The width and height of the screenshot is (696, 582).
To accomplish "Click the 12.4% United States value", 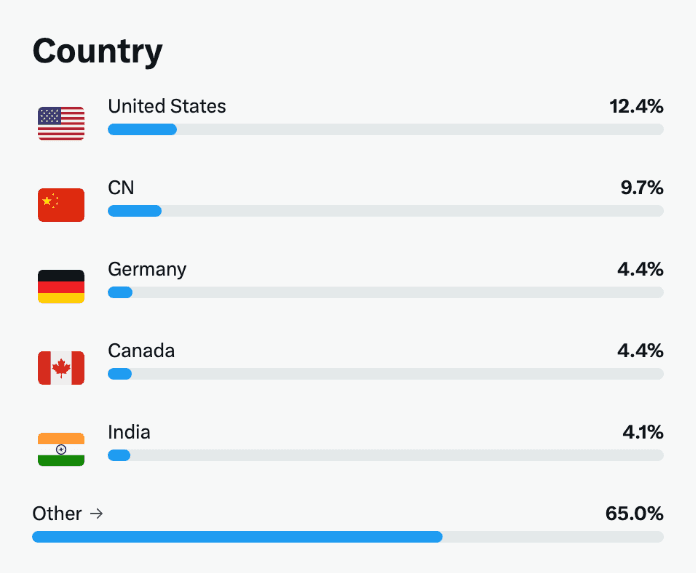I will click(x=636, y=106).
